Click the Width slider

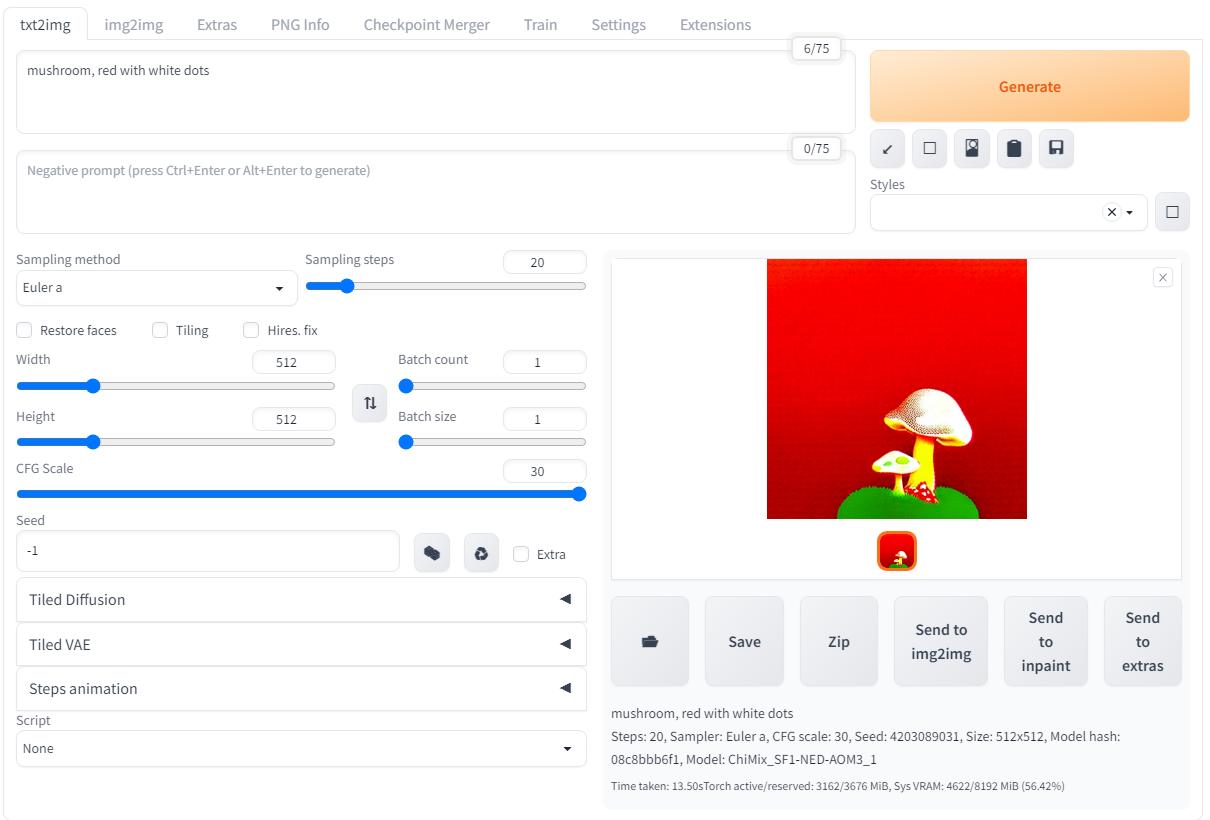click(x=176, y=386)
